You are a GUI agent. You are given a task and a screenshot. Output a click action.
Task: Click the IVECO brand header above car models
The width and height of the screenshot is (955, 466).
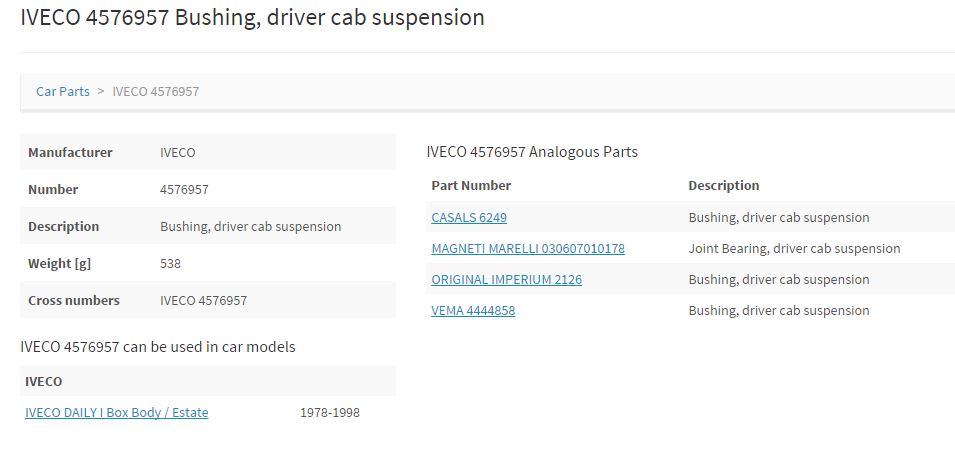44,381
